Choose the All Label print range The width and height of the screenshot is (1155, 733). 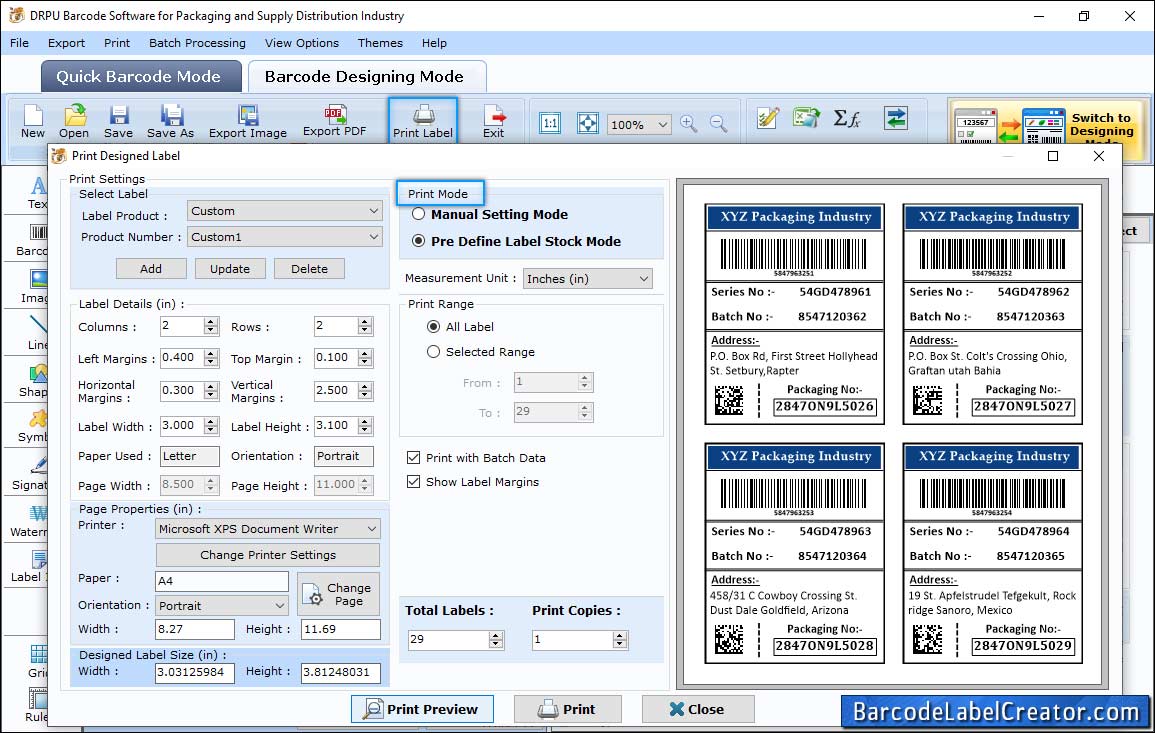tap(433, 326)
